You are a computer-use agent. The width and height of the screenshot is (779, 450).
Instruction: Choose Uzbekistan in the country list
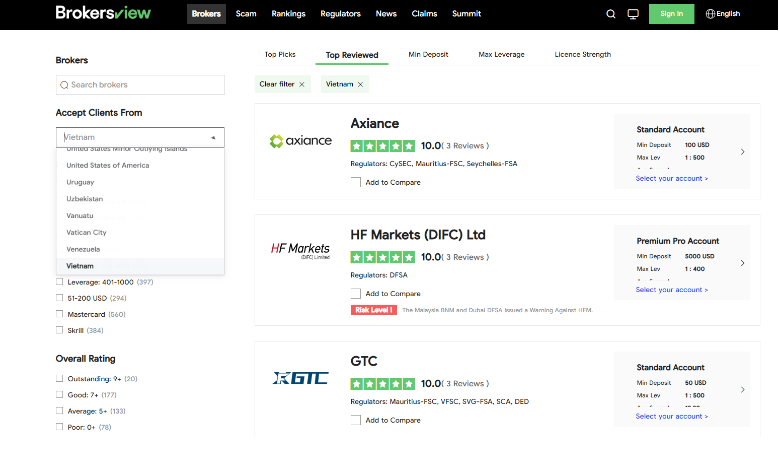tap(140, 199)
